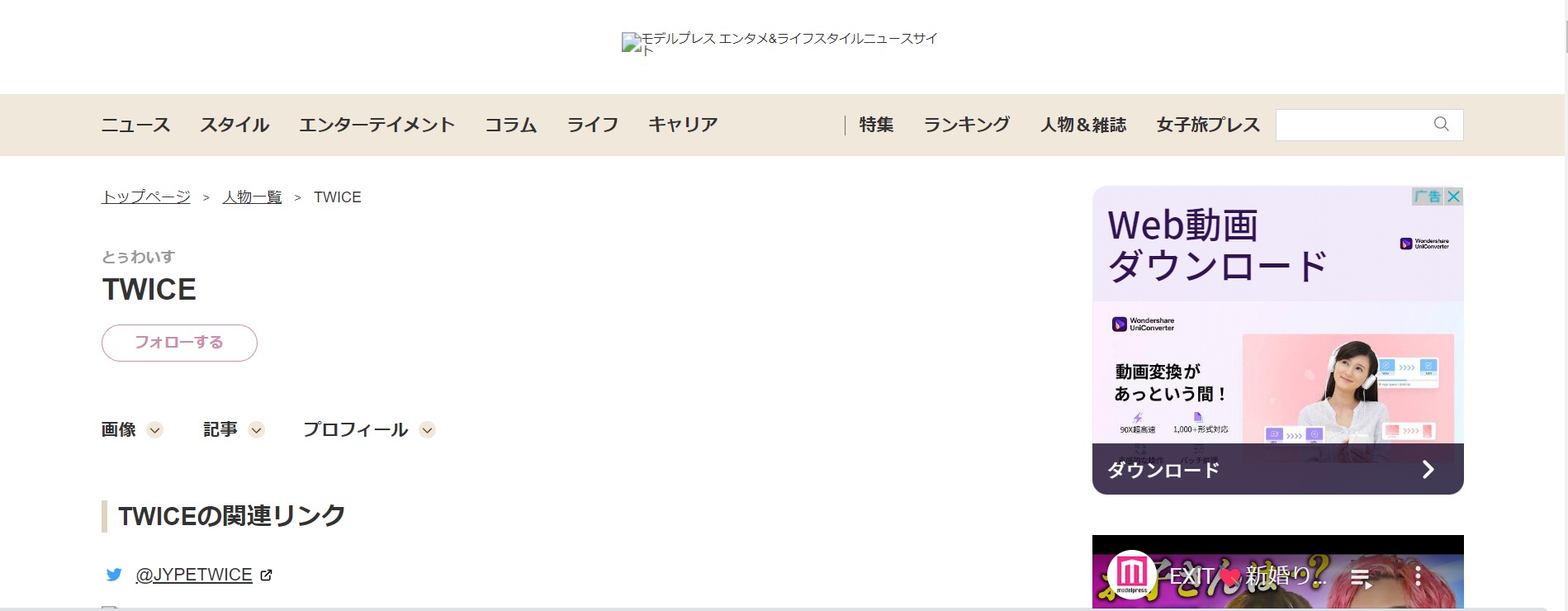The width and height of the screenshot is (1568, 611).
Task: Click TWICEの関連リンク section heading
Action: tap(231, 516)
